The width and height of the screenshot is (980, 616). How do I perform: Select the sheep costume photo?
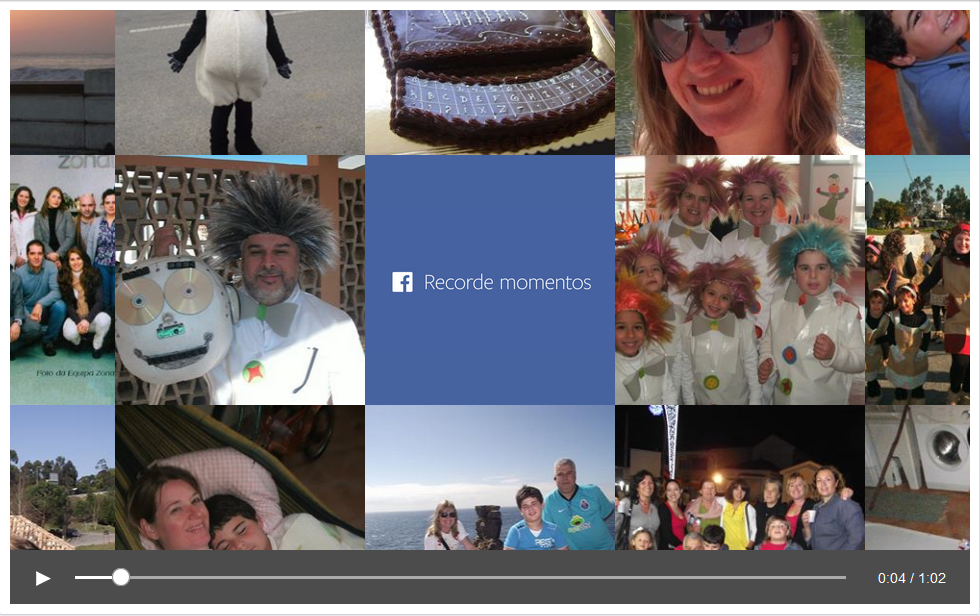tap(240, 82)
